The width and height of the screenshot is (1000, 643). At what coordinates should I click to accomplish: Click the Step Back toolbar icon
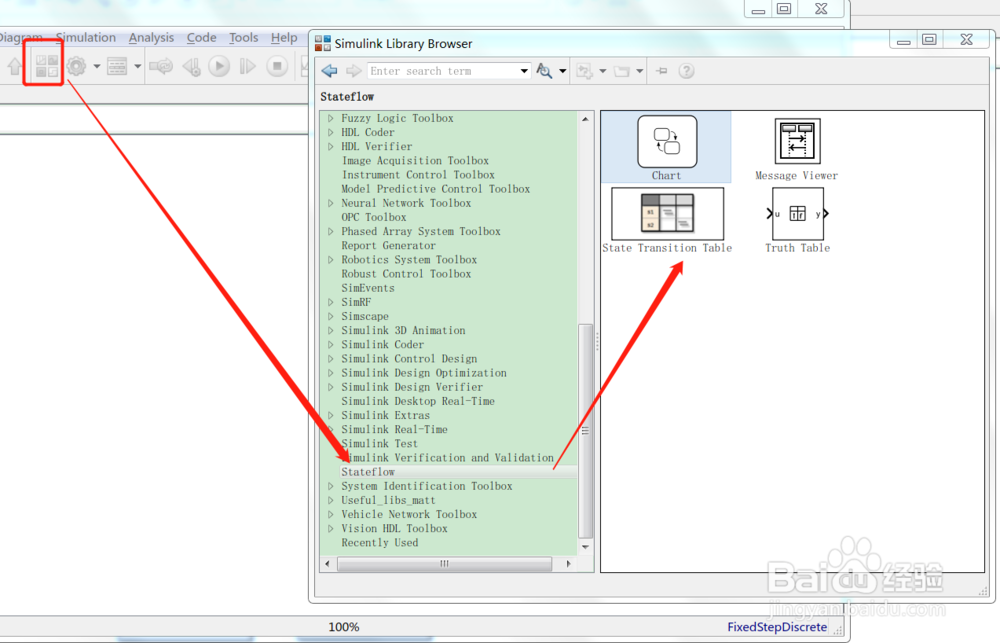(191, 66)
